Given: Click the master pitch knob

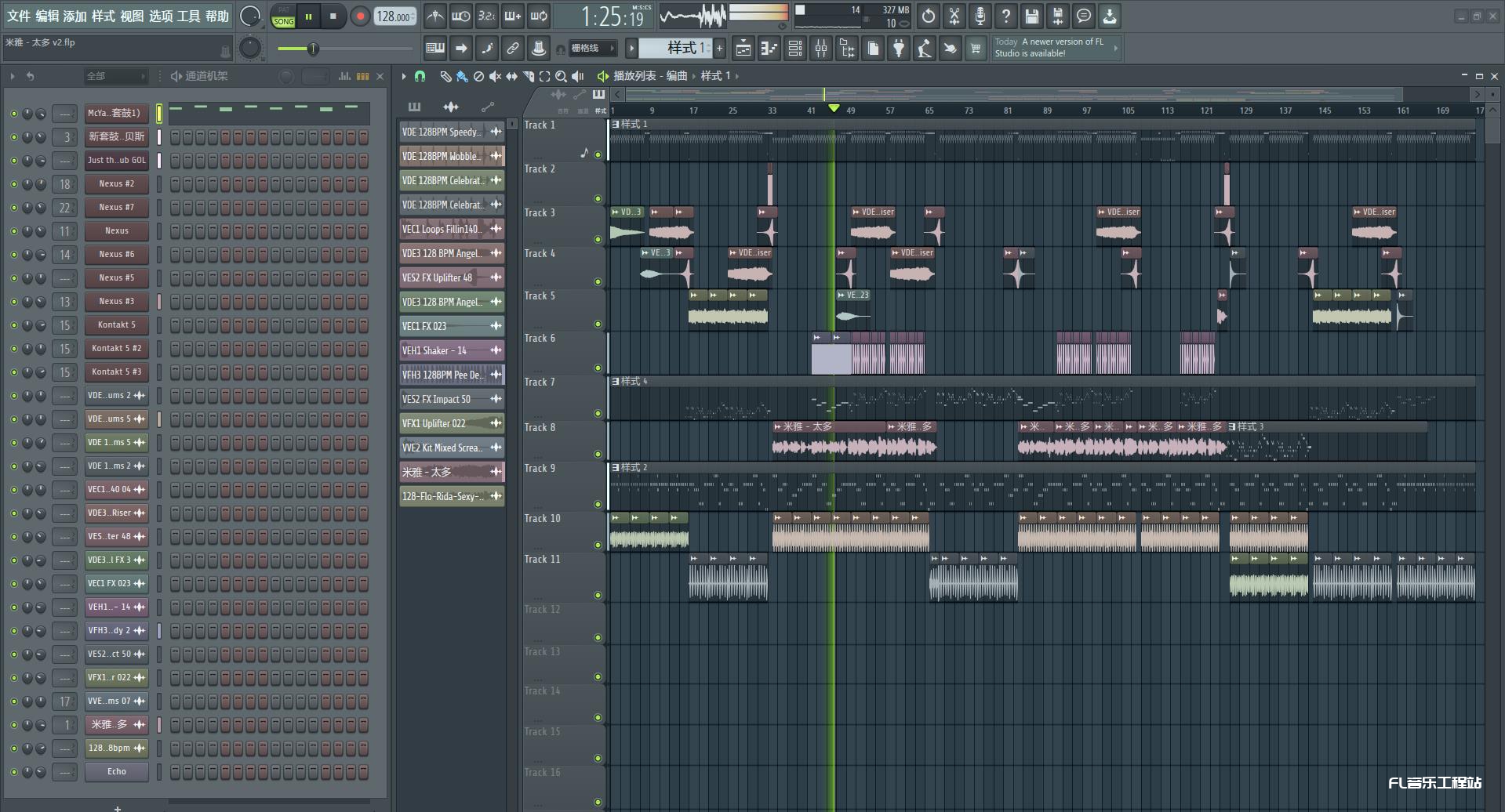Looking at the screenshot, I should pyautogui.click(x=249, y=49).
